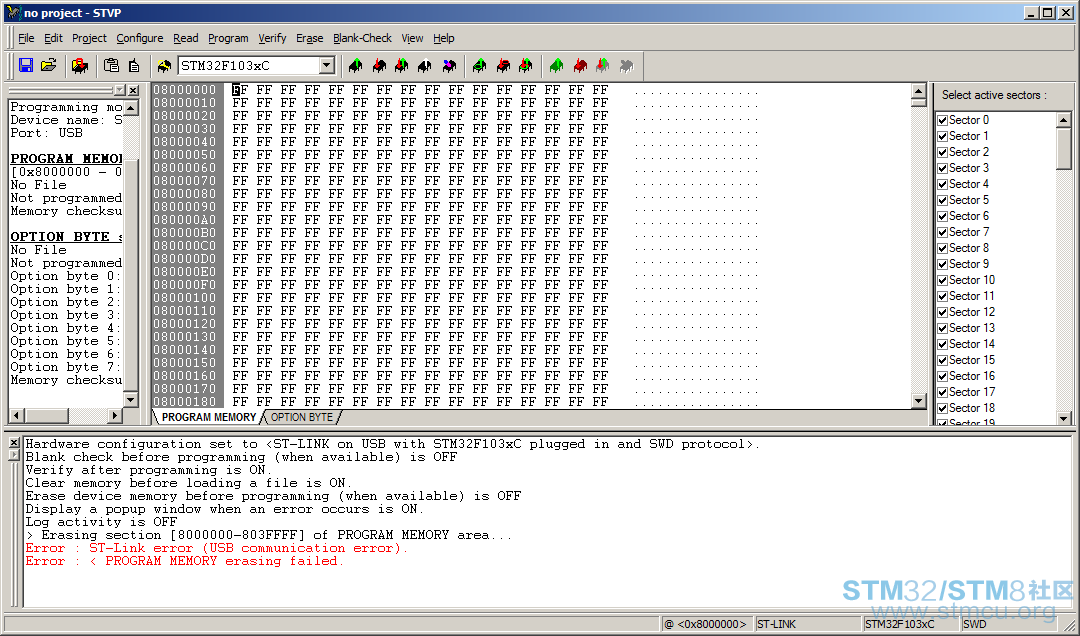Image resolution: width=1080 pixels, height=636 pixels.
Task: Click sector list scrollbar down arrow
Action: [1063, 418]
